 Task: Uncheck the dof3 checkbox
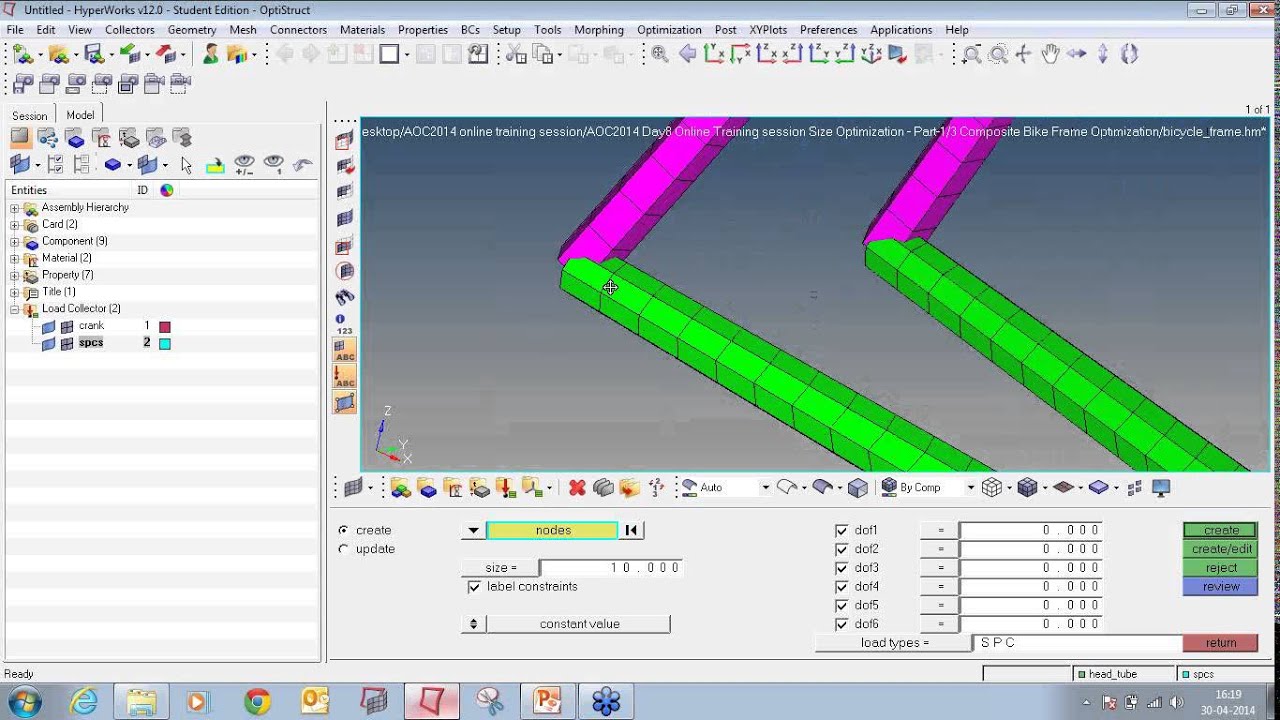tap(841, 568)
